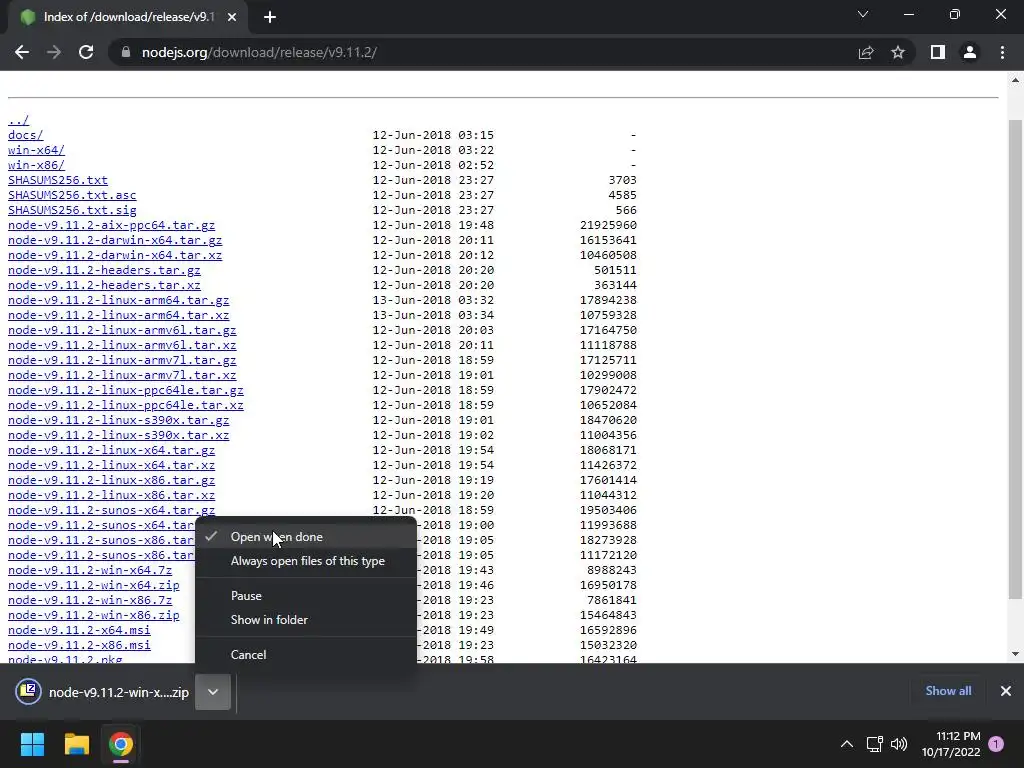Open the side panel icon in the toolbar
The height and width of the screenshot is (768, 1024).
[938, 52]
